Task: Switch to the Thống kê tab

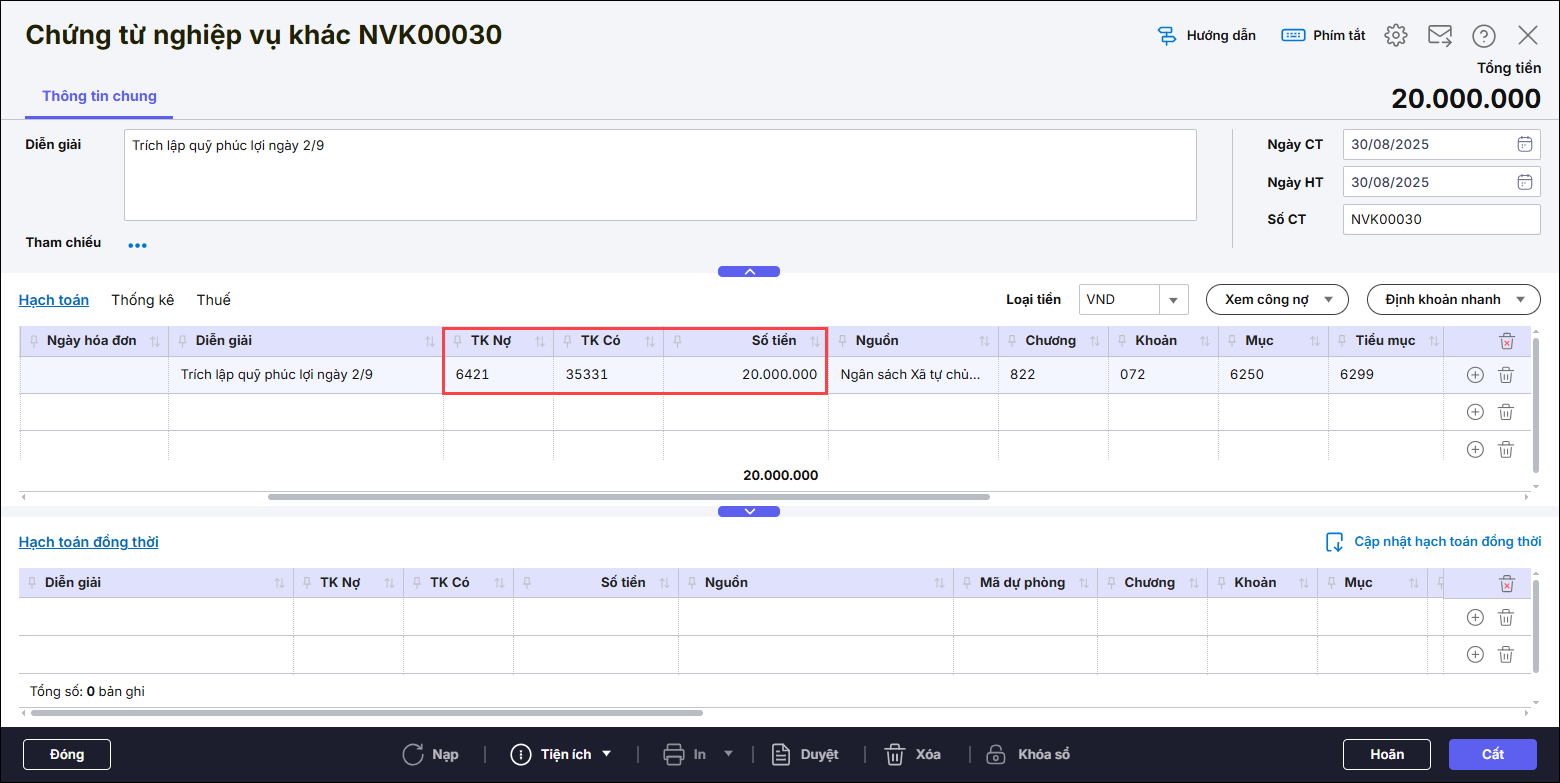Action: 142,300
